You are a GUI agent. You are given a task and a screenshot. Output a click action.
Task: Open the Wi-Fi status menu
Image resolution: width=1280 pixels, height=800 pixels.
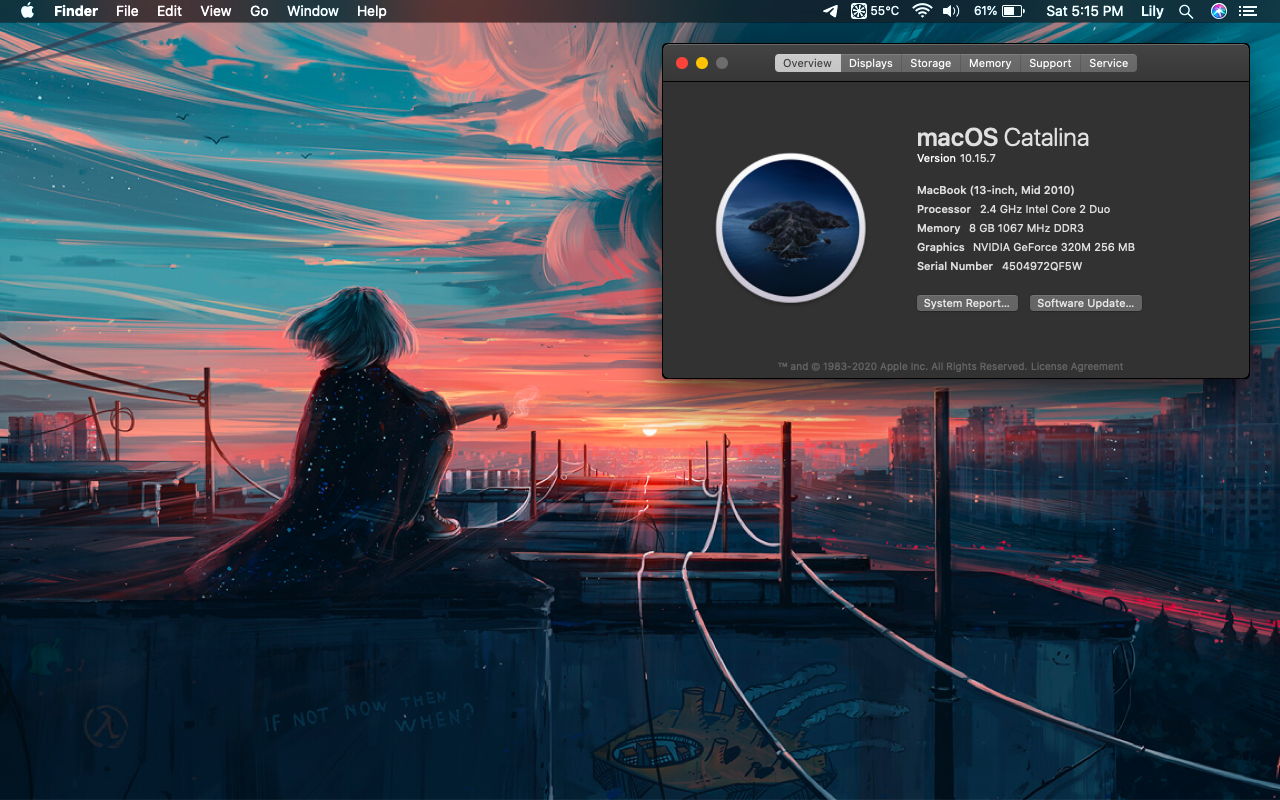[922, 11]
